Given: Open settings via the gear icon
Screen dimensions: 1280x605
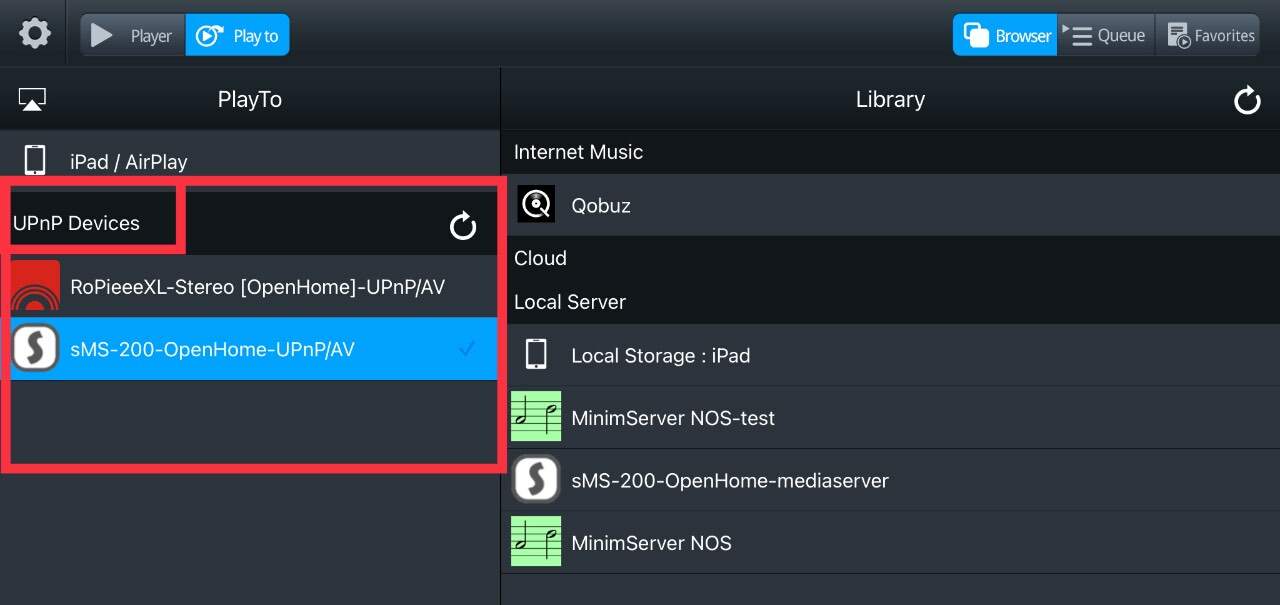Looking at the screenshot, I should [35, 35].
